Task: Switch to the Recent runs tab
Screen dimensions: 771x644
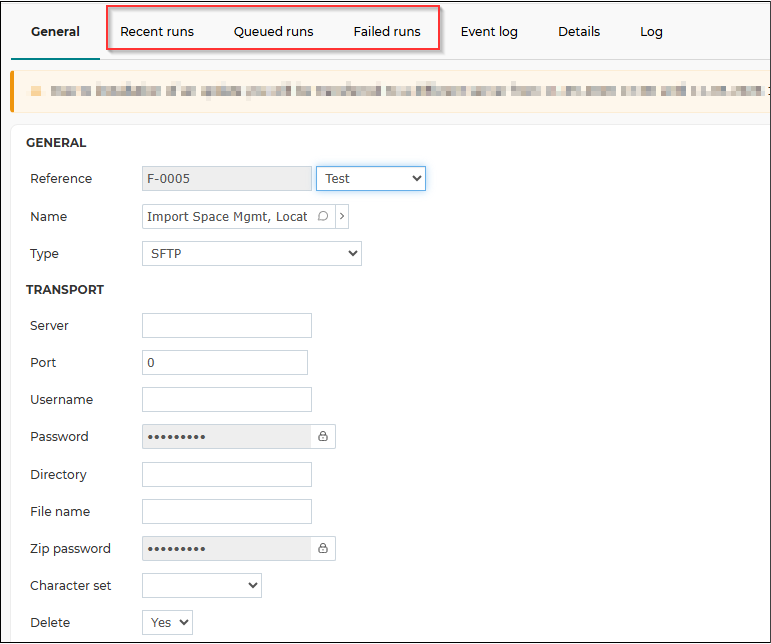Action: pos(157,32)
